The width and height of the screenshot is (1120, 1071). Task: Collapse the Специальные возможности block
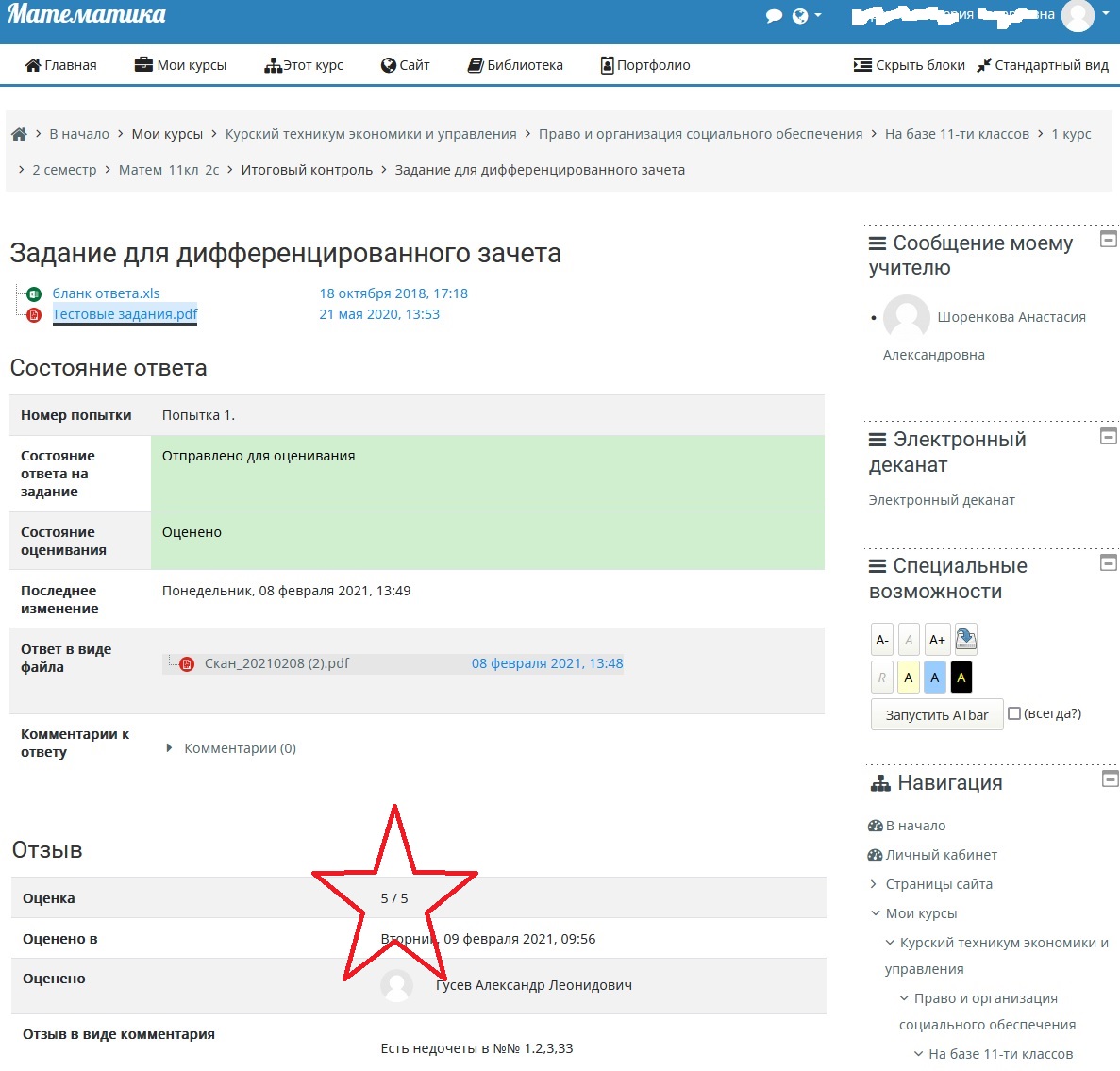pos(1108,562)
